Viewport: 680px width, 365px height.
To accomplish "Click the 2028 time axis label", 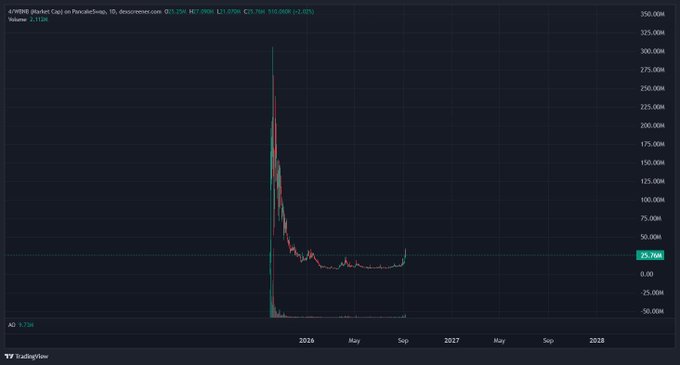I will (x=597, y=341).
